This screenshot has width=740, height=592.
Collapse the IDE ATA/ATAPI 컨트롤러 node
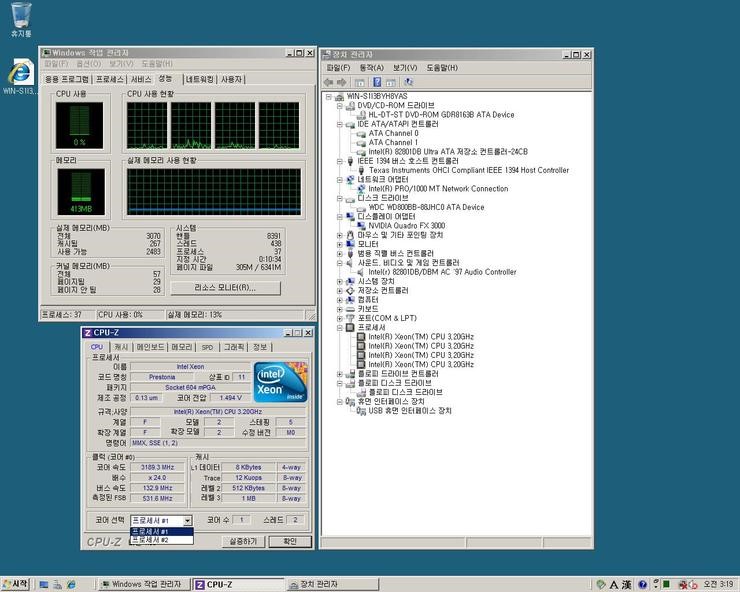pos(339,124)
